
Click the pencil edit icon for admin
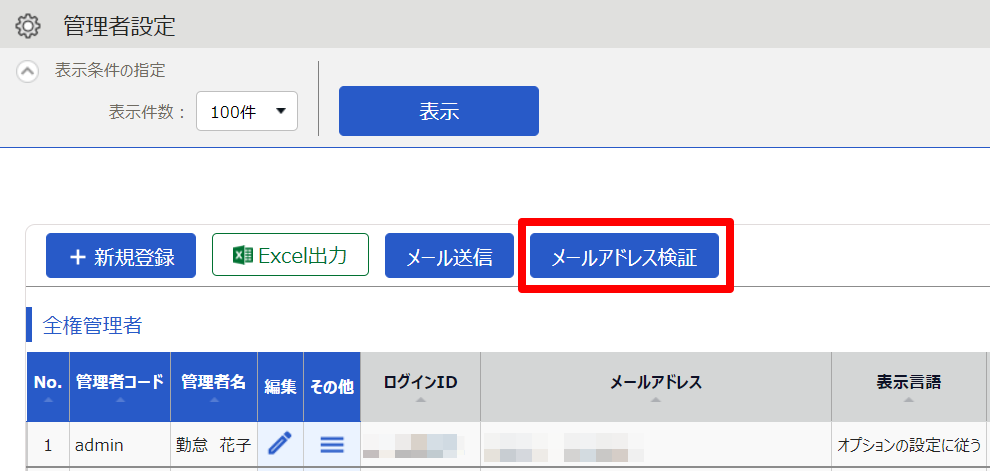click(280, 444)
